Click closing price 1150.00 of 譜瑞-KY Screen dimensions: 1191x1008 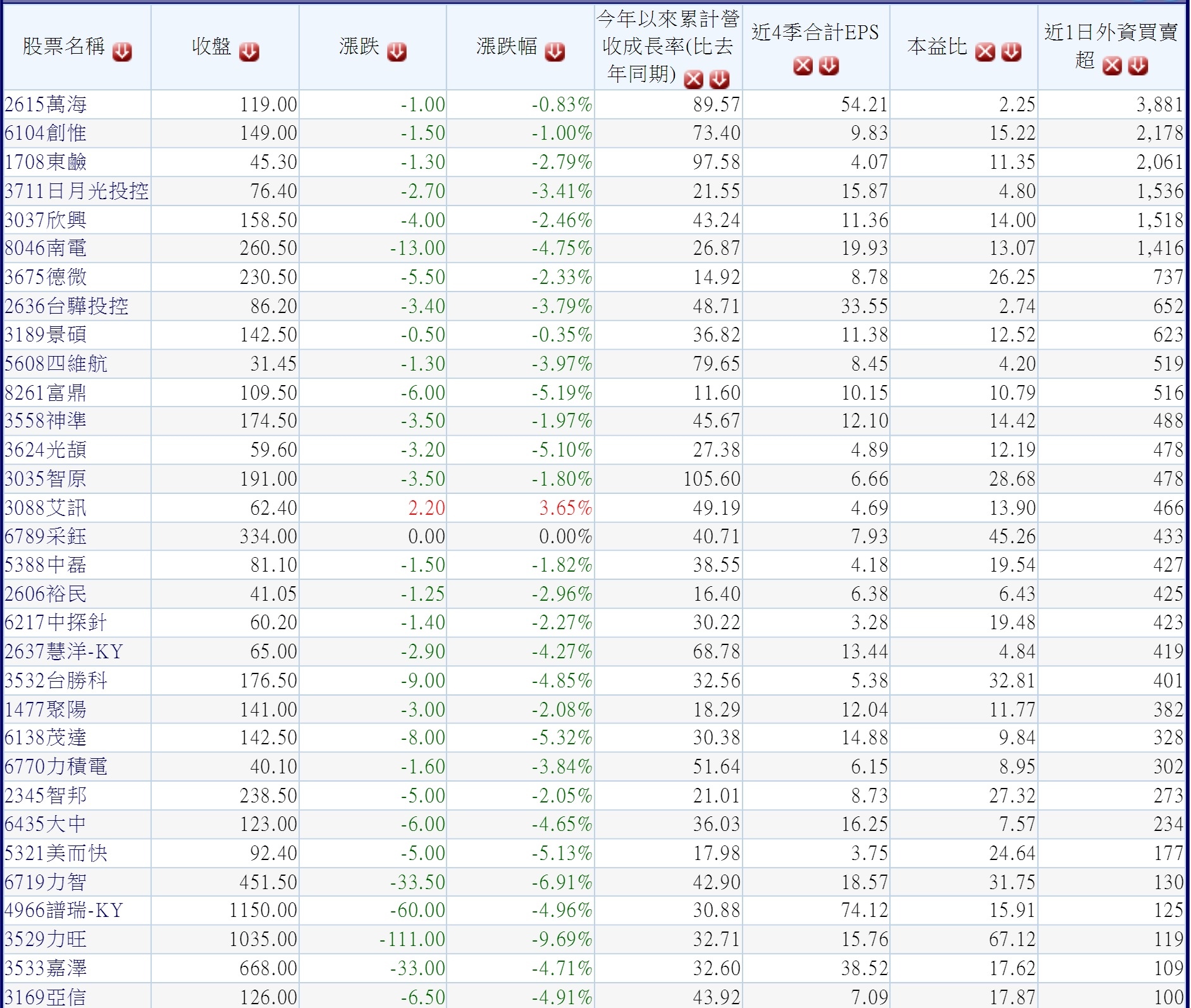click(x=263, y=911)
